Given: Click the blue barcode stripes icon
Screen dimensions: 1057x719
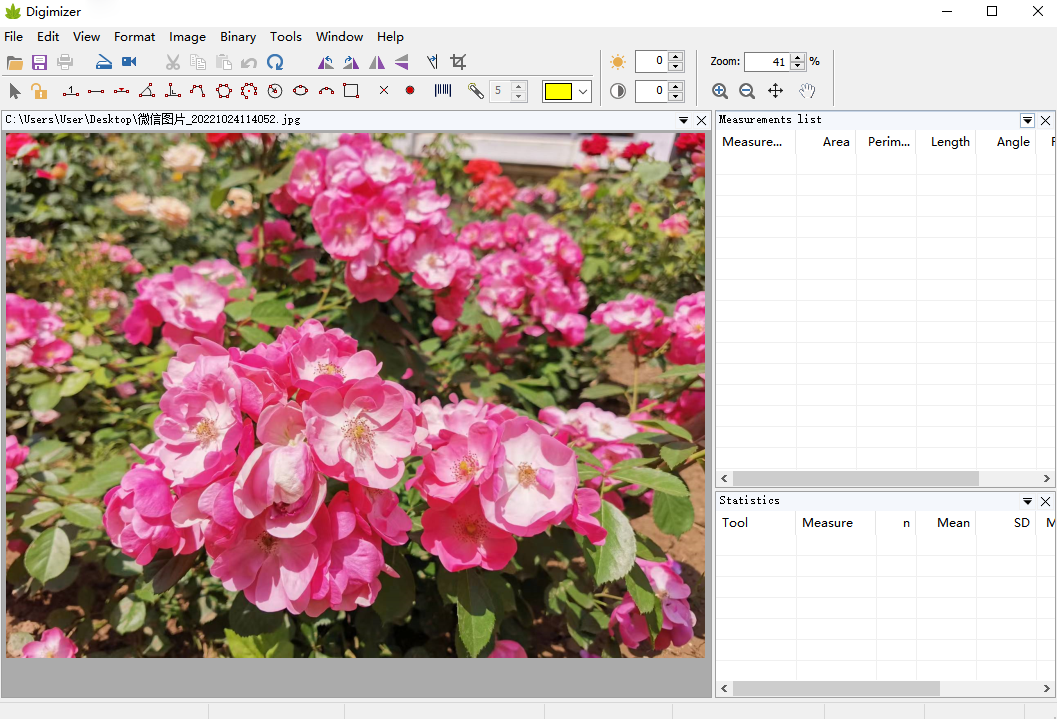Looking at the screenshot, I should (443, 90).
